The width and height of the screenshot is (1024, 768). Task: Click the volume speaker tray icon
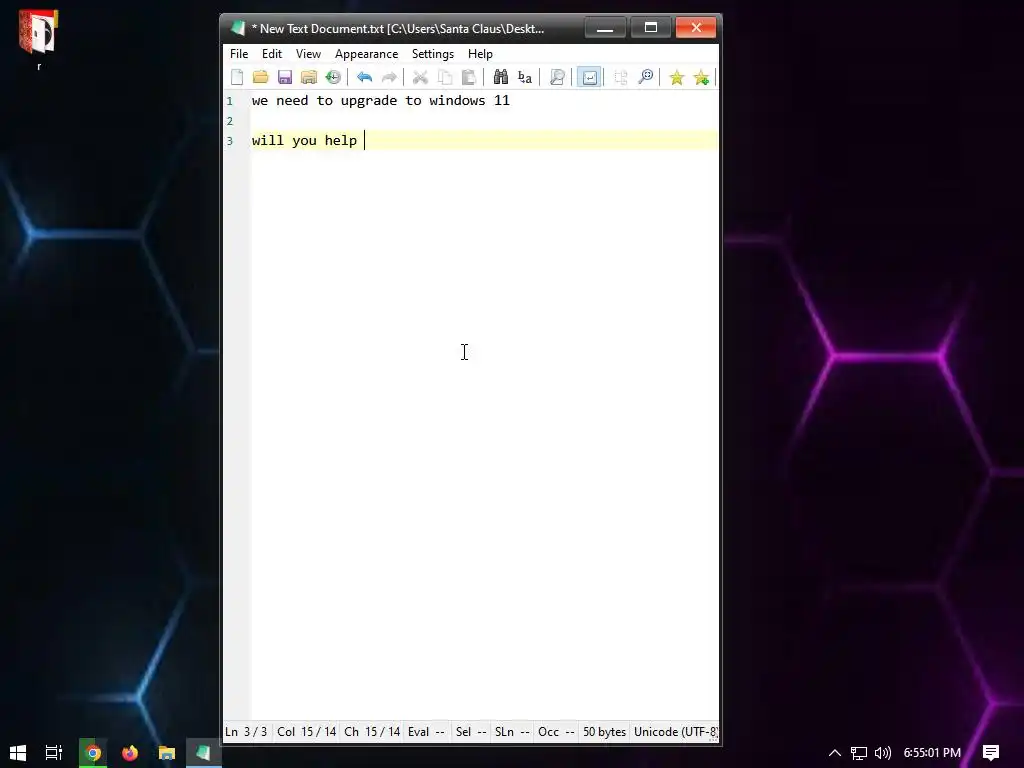(x=882, y=753)
